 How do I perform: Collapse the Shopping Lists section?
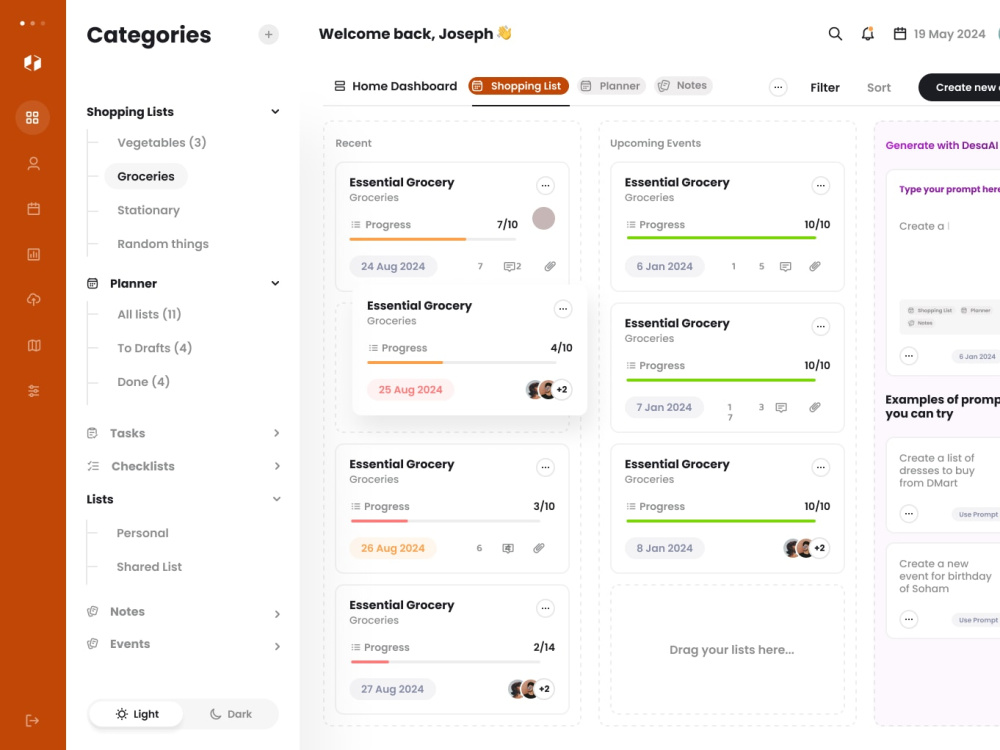tap(276, 112)
